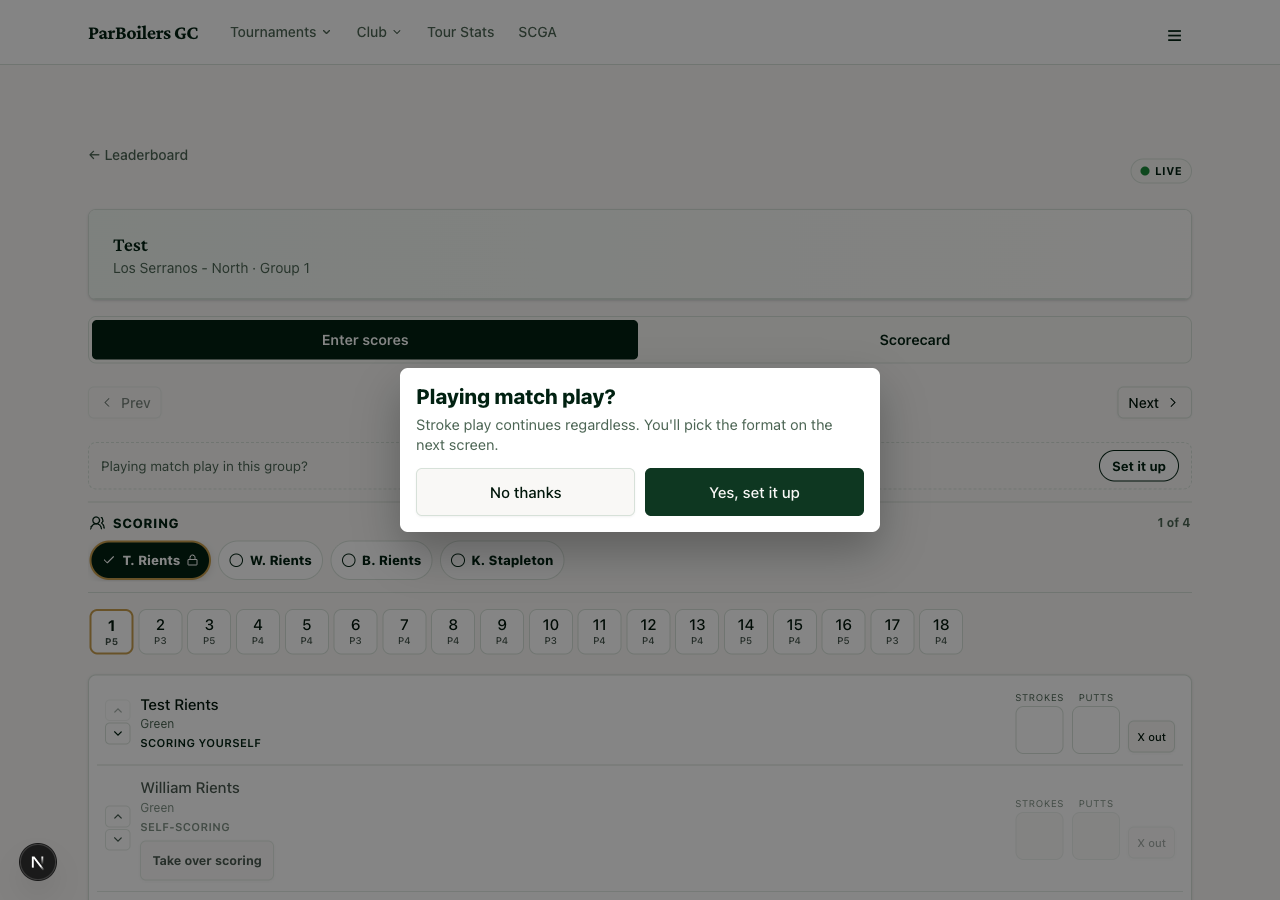This screenshot has width=1280, height=900.
Task: Select K. Stapleton player radio chip
Action: tap(502, 560)
